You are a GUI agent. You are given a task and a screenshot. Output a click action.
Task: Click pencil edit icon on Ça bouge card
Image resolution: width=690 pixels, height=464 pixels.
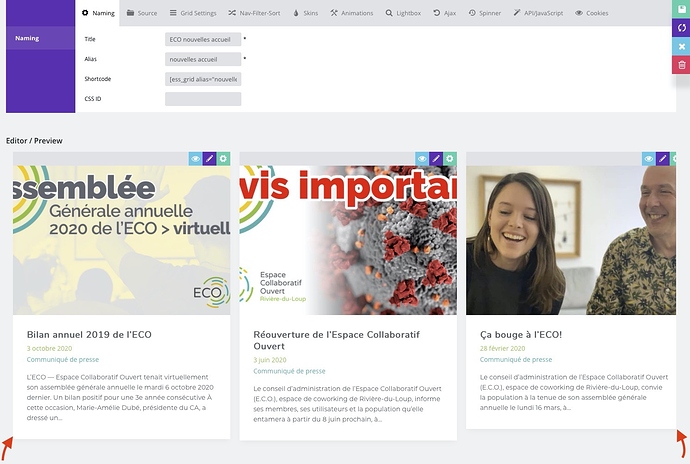(662, 159)
